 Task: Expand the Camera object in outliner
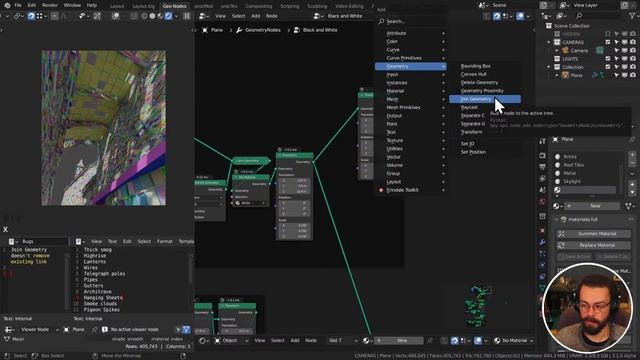point(557,51)
